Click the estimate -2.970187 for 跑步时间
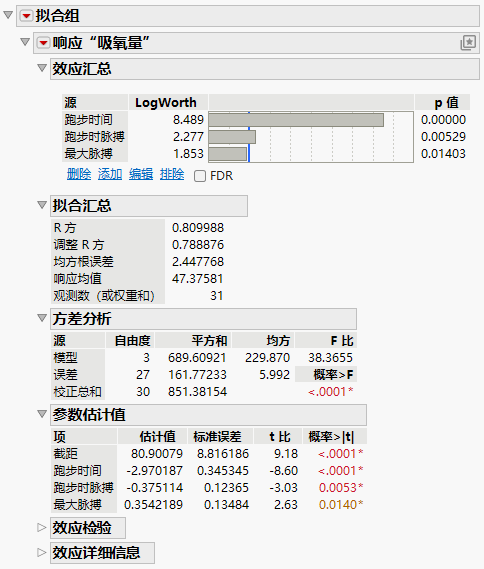Viewport: 484px width, 569px height. click(155, 471)
